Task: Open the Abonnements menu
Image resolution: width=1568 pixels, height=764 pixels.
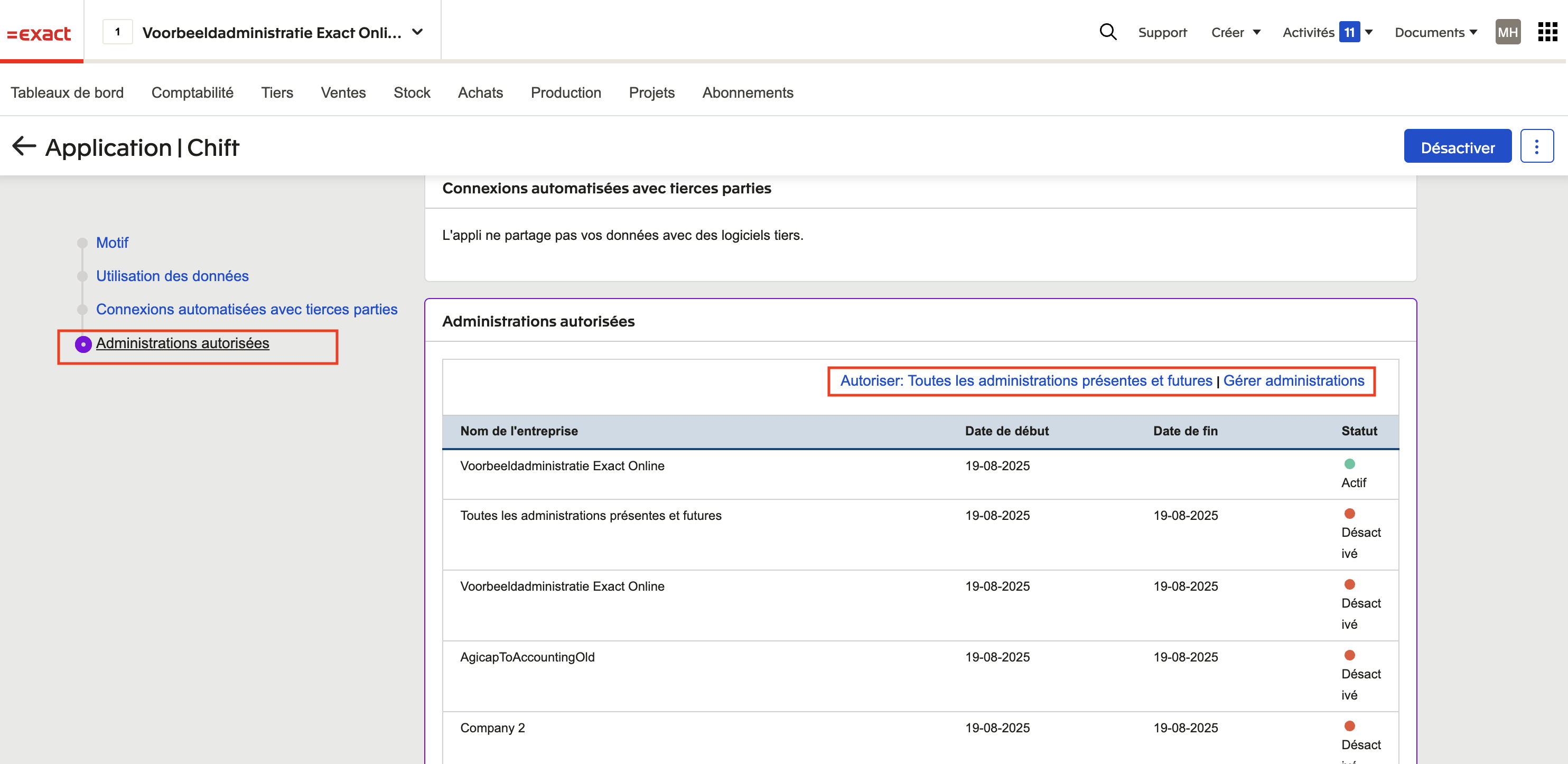Action: [x=748, y=92]
